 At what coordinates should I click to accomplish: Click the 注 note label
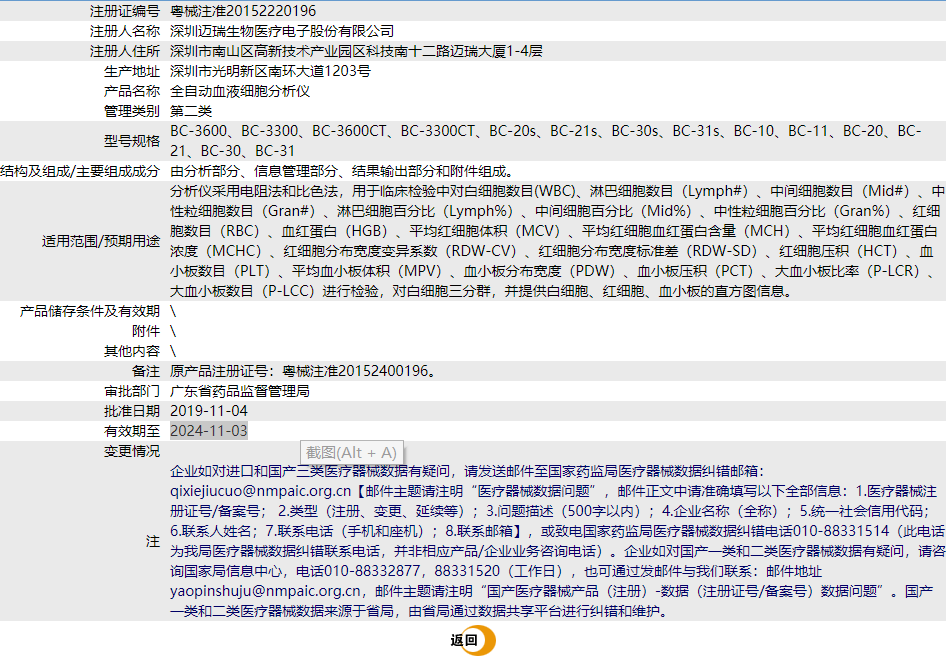point(153,541)
